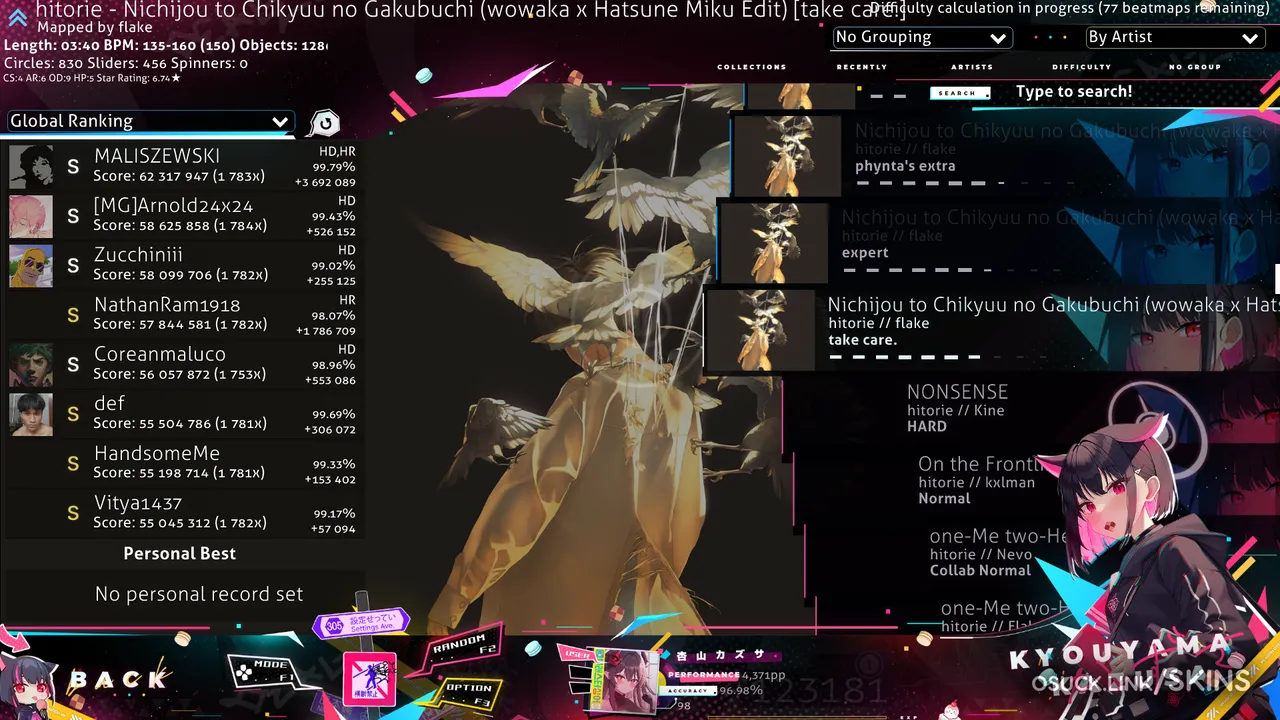Click Coreanmaluco's player avatar

tap(31, 365)
